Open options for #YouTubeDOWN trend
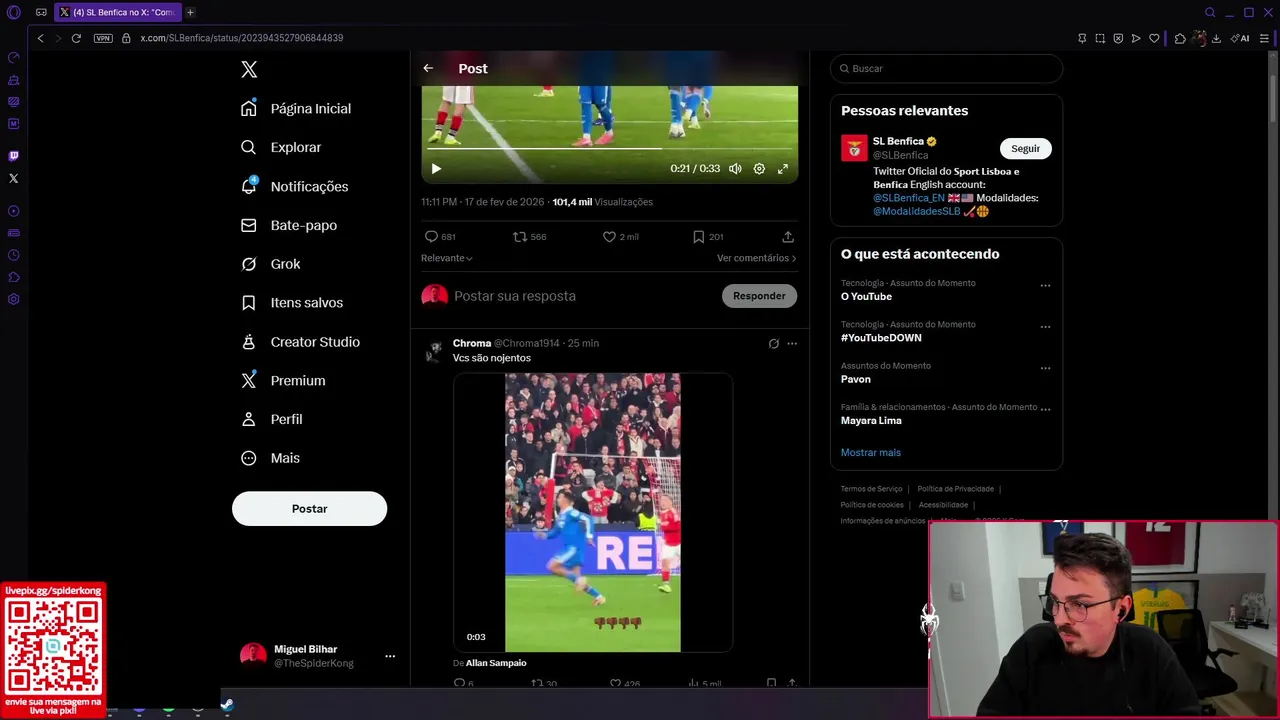Screen dimensions: 1280x720 pyautogui.click(x=1045, y=327)
